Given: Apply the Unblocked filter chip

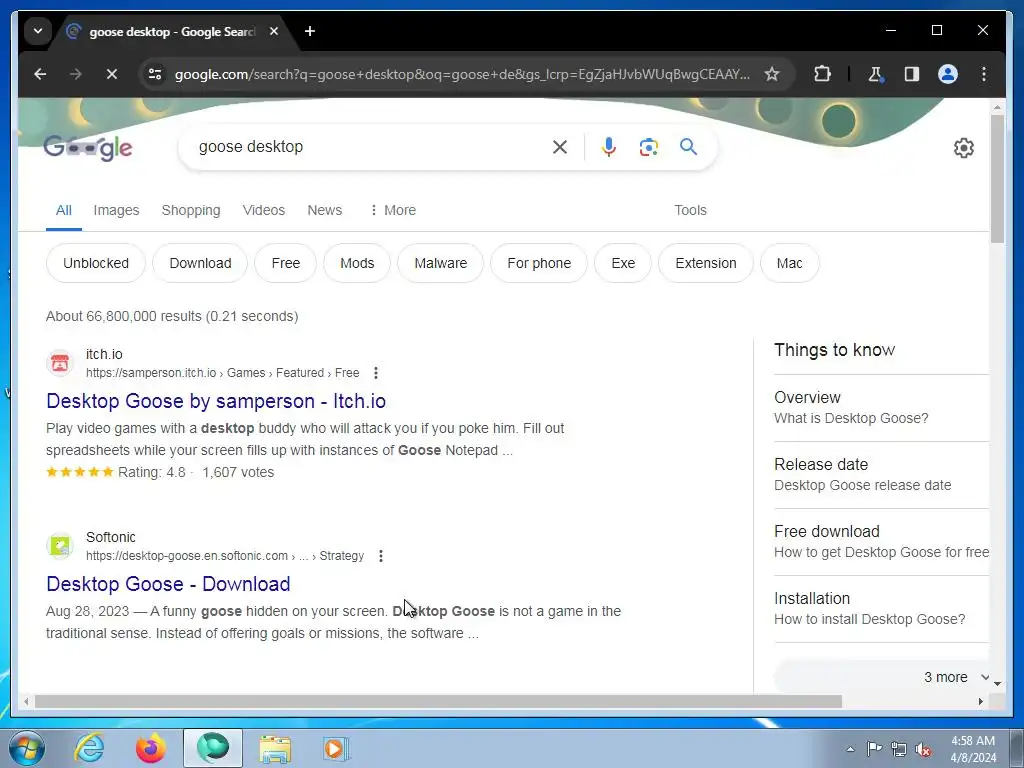Looking at the screenshot, I should (96, 263).
